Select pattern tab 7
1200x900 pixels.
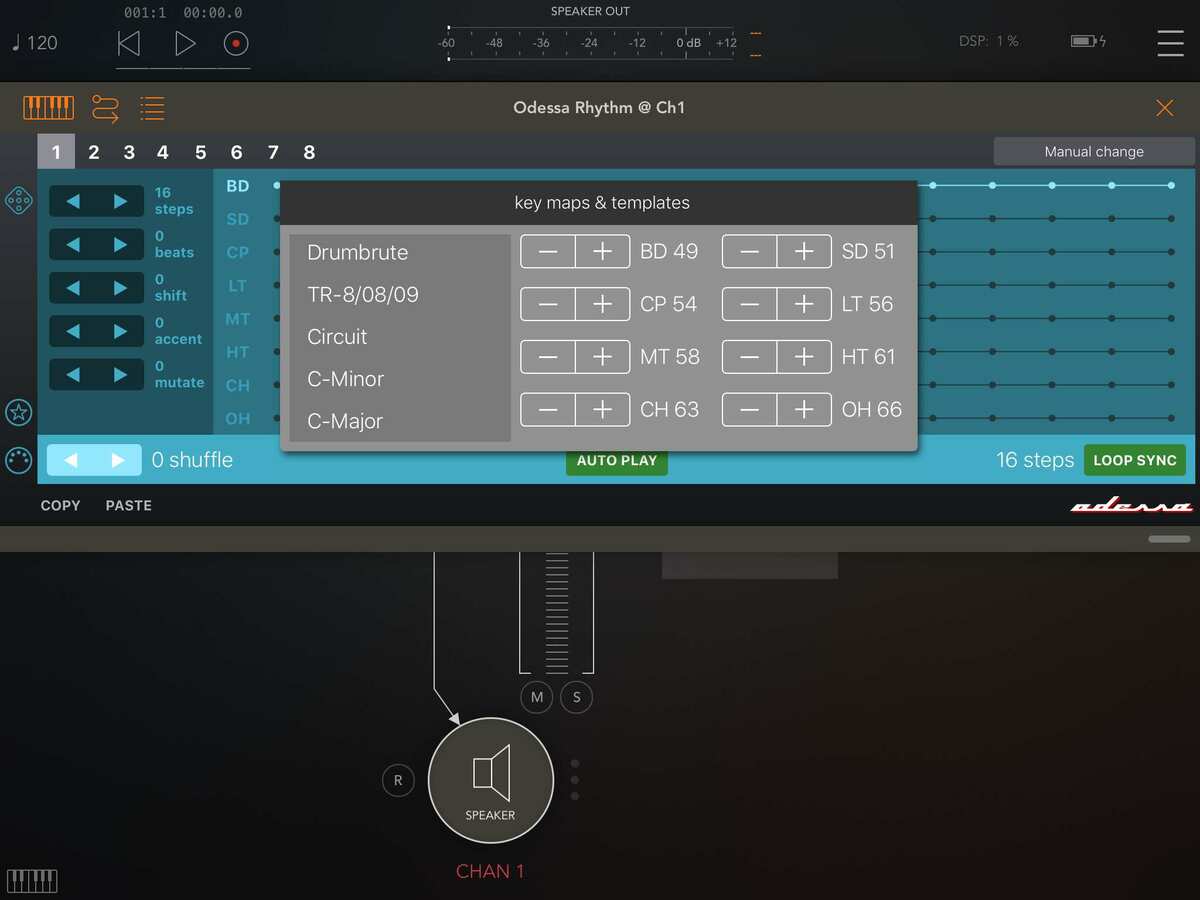coord(273,152)
